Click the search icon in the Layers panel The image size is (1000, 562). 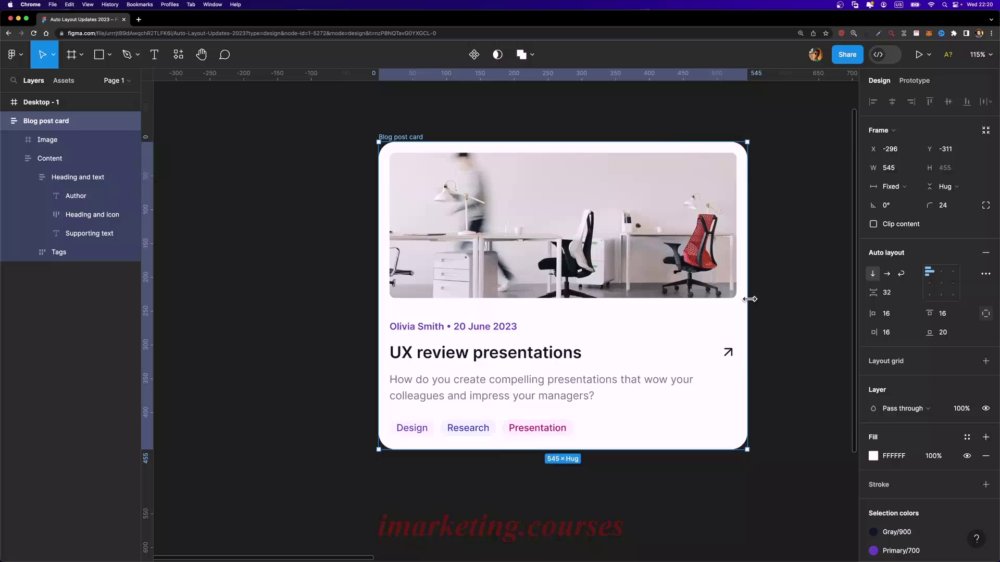pyautogui.click(x=13, y=80)
